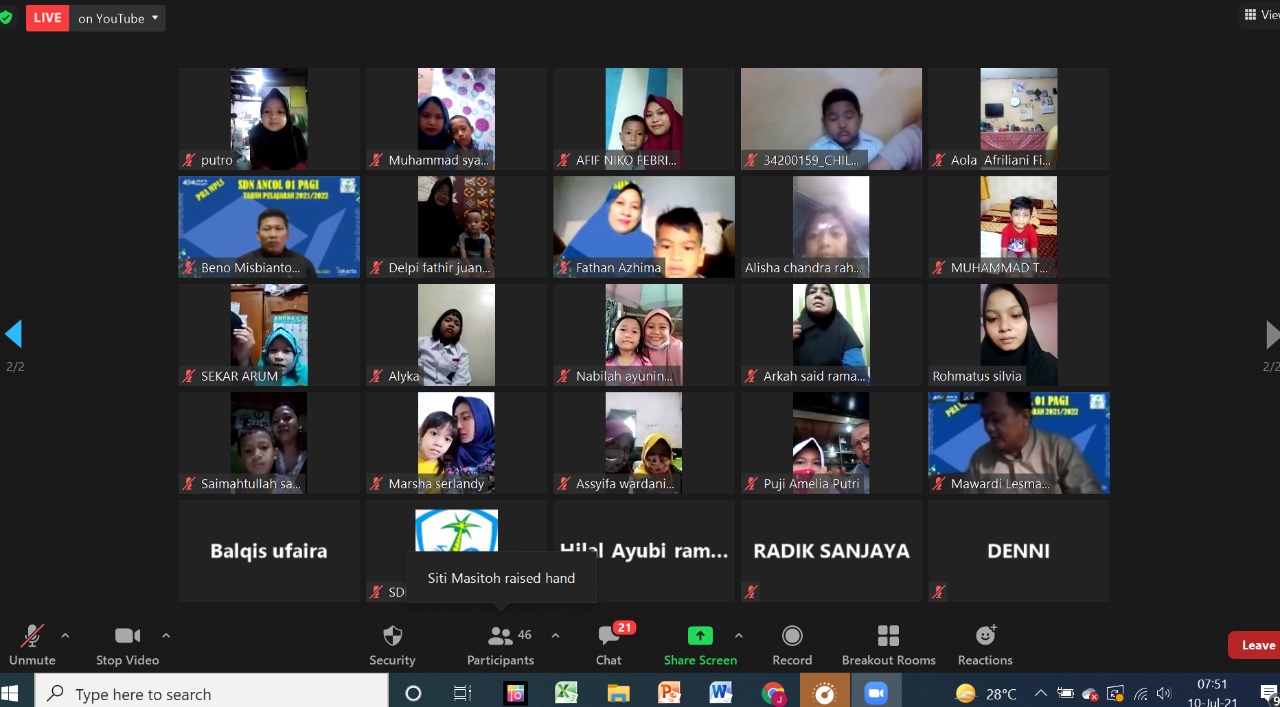Open Microsoft Word from the taskbar

click(721, 693)
